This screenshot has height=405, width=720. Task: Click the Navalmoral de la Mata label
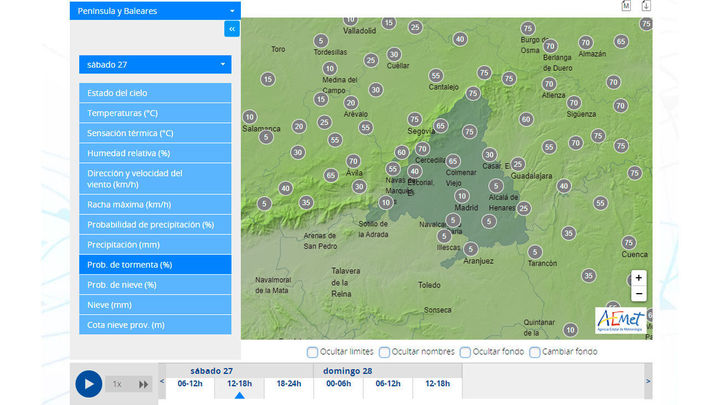pyautogui.click(x=273, y=285)
